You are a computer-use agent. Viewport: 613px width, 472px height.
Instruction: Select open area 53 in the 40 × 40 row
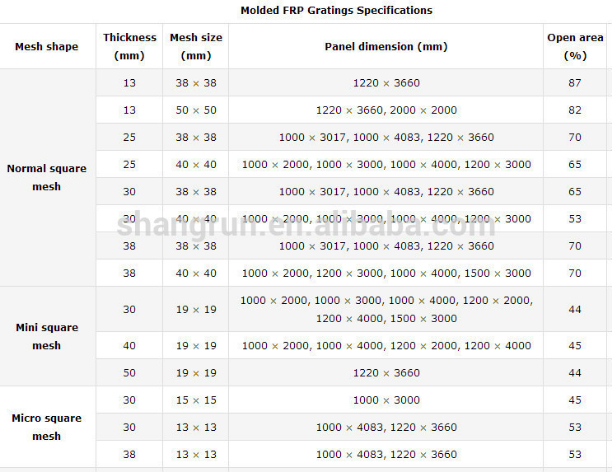click(575, 219)
